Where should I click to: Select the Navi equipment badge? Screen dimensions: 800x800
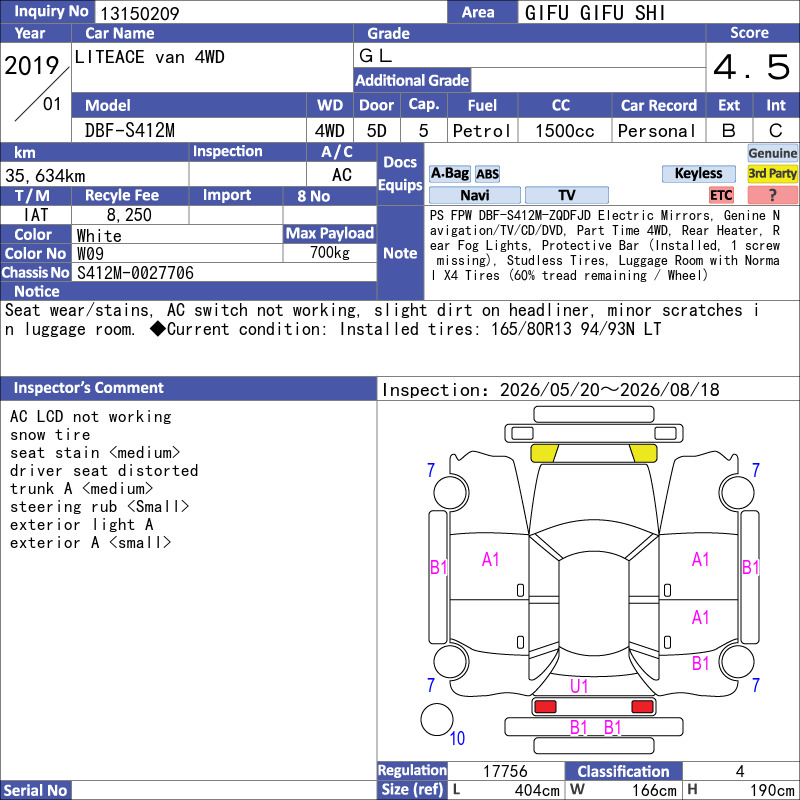[x=474, y=195]
